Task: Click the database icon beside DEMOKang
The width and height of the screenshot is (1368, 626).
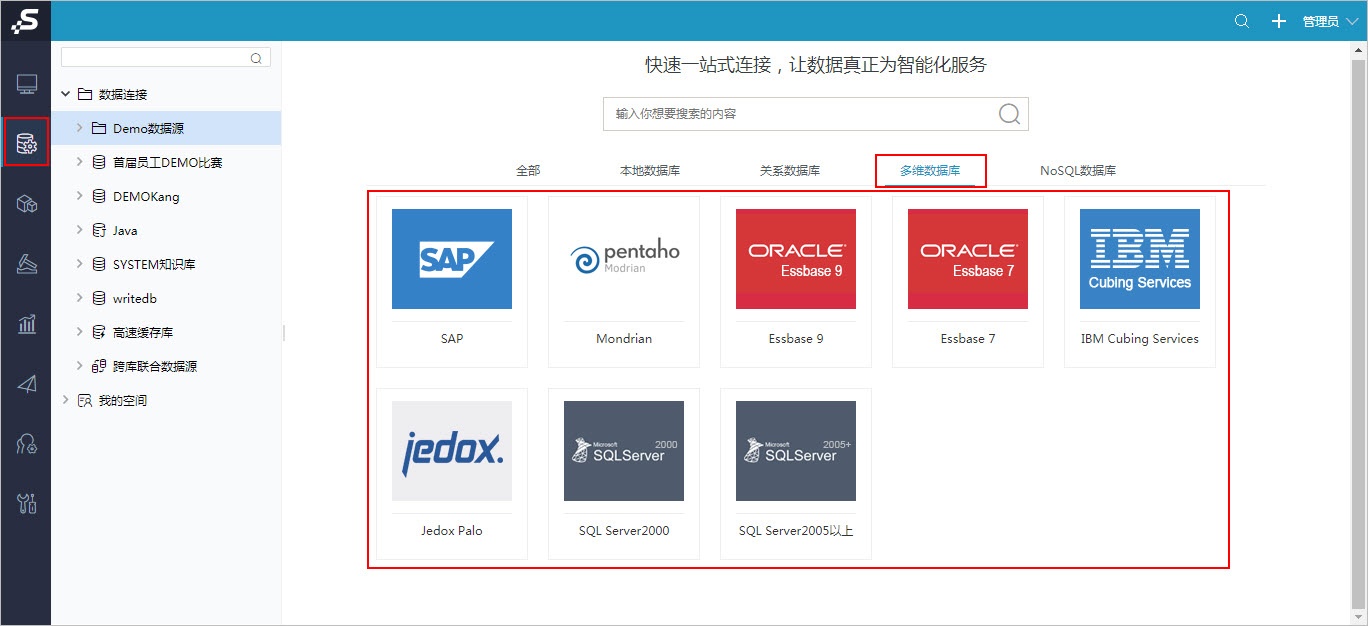Action: click(99, 196)
